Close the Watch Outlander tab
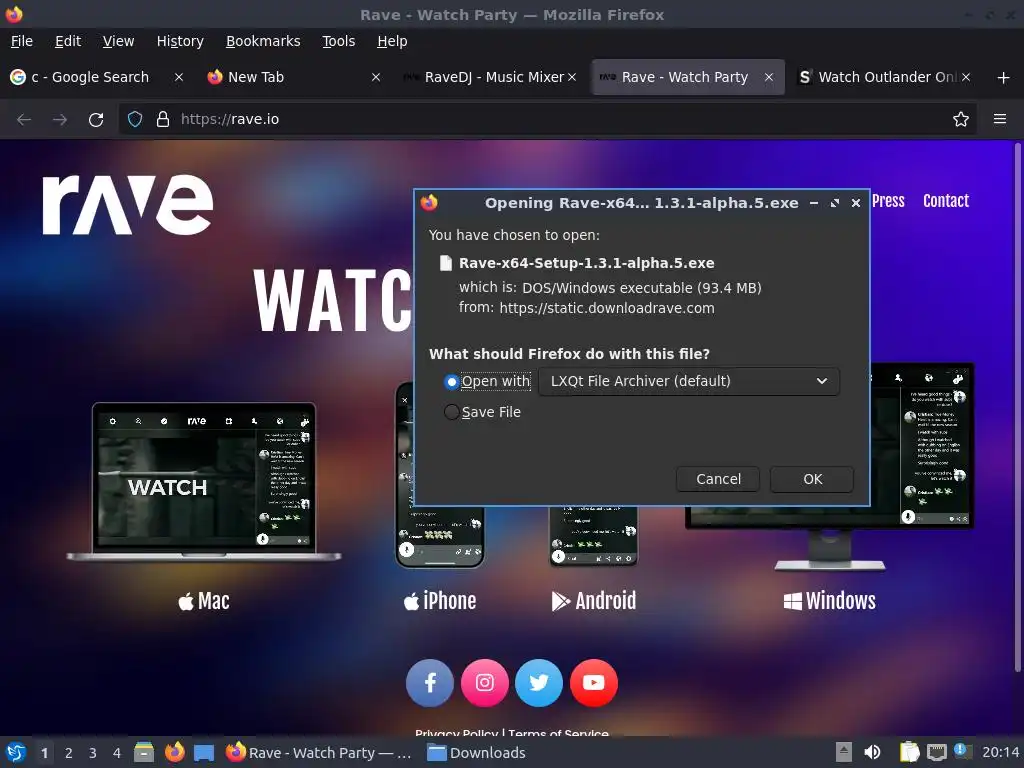This screenshot has height=768, width=1024. [966, 77]
